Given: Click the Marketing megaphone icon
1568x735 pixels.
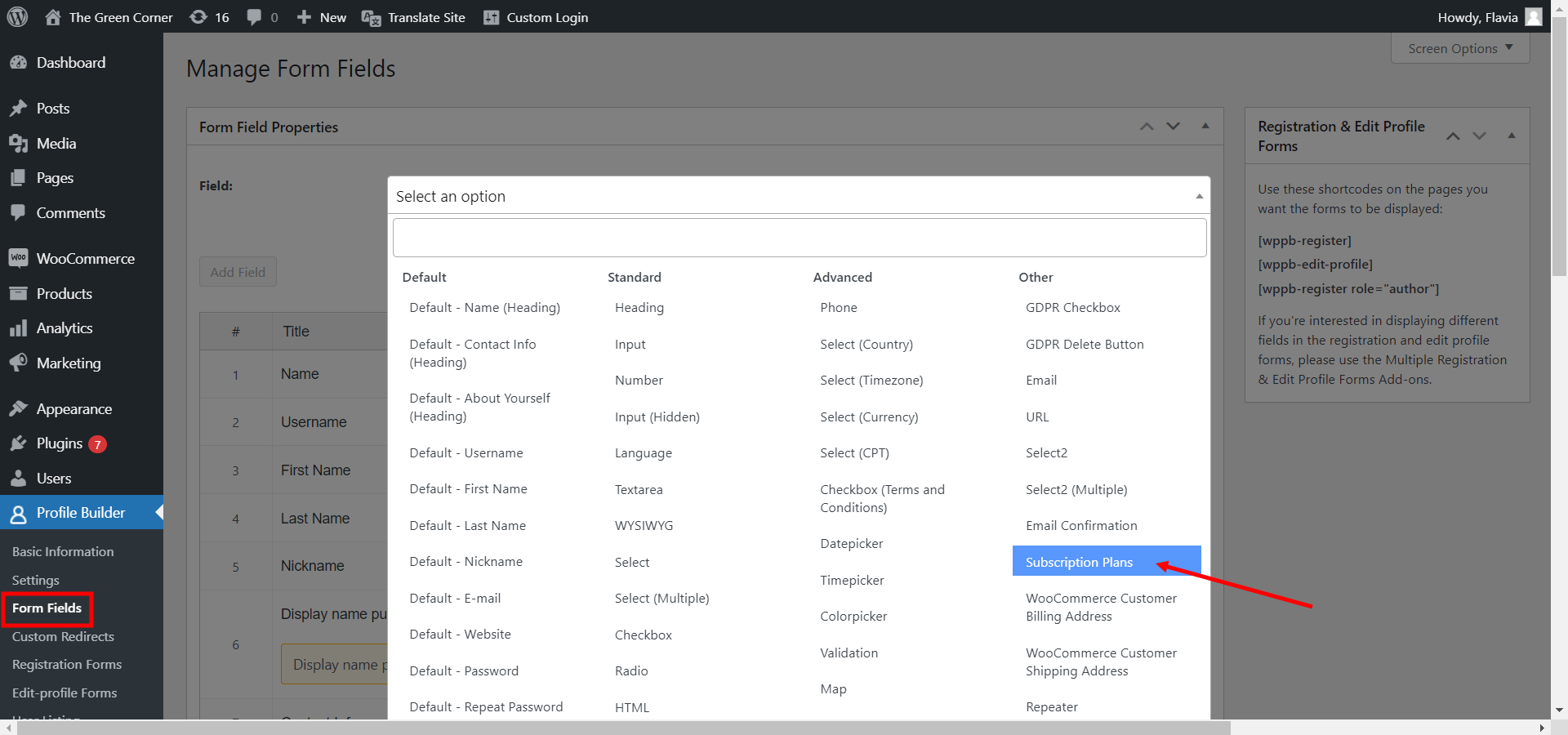Looking at the screenshot, I should (18, 363).
